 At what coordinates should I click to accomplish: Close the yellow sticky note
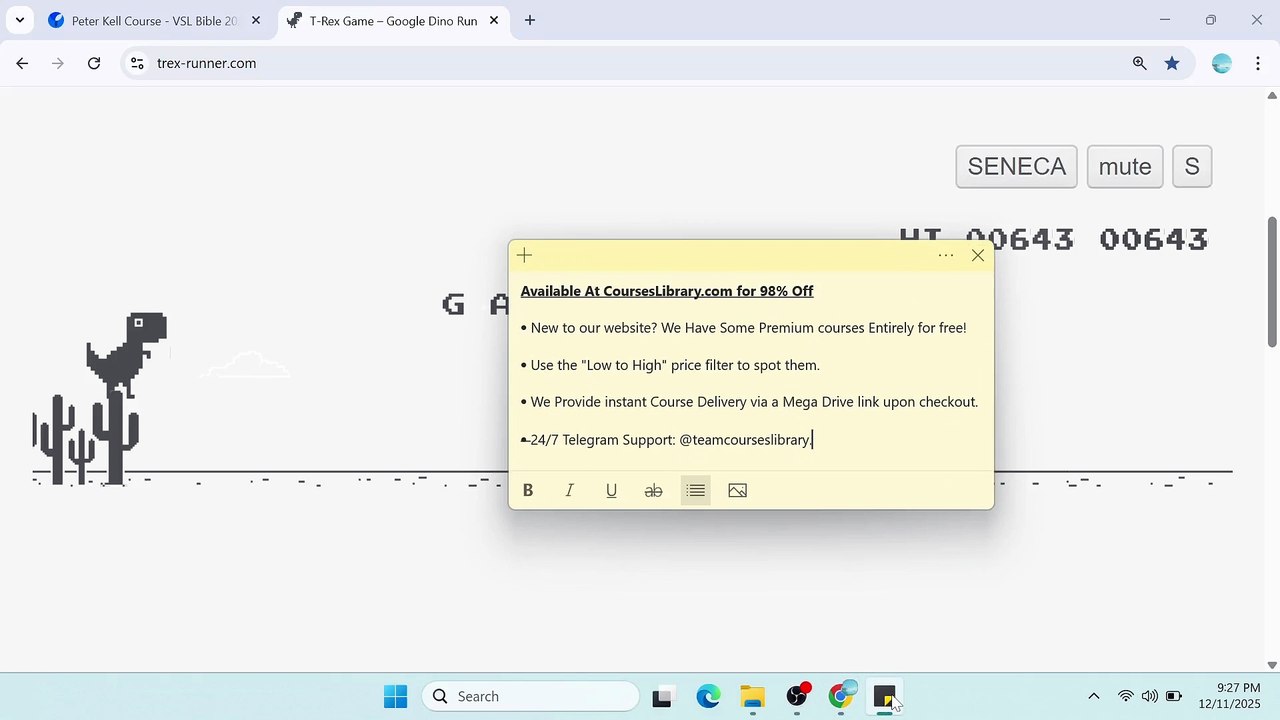(x=978, y=255)
